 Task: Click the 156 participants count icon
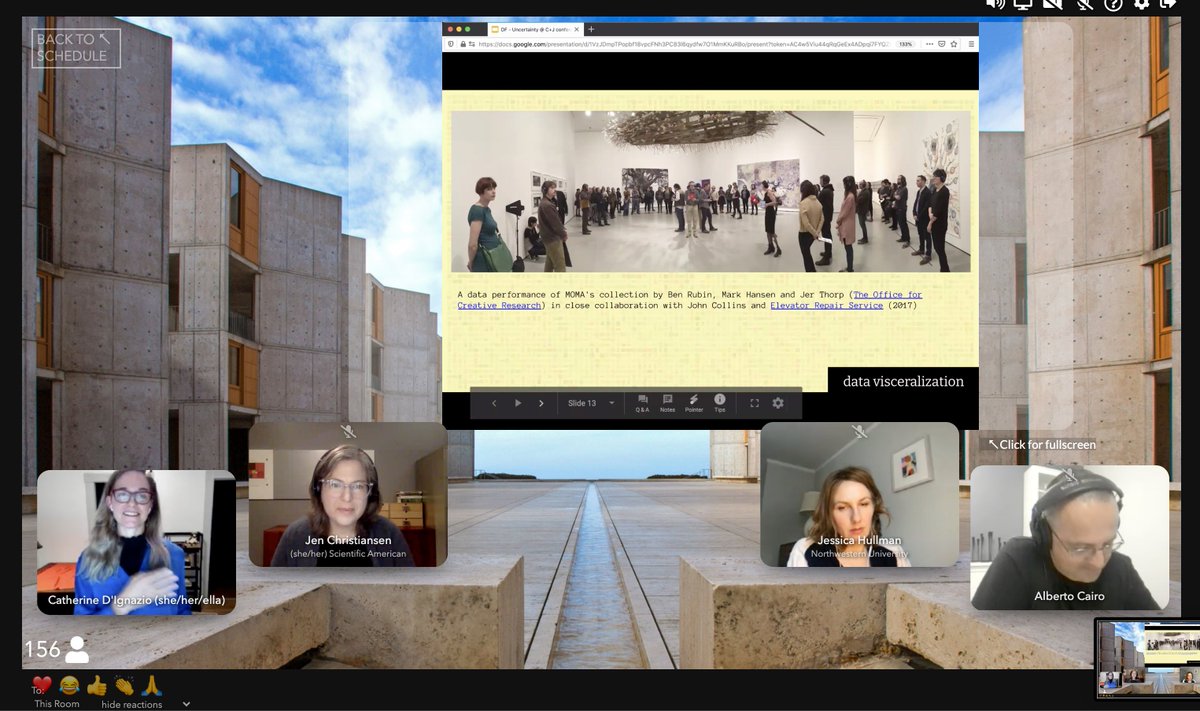tap(76, 650)
